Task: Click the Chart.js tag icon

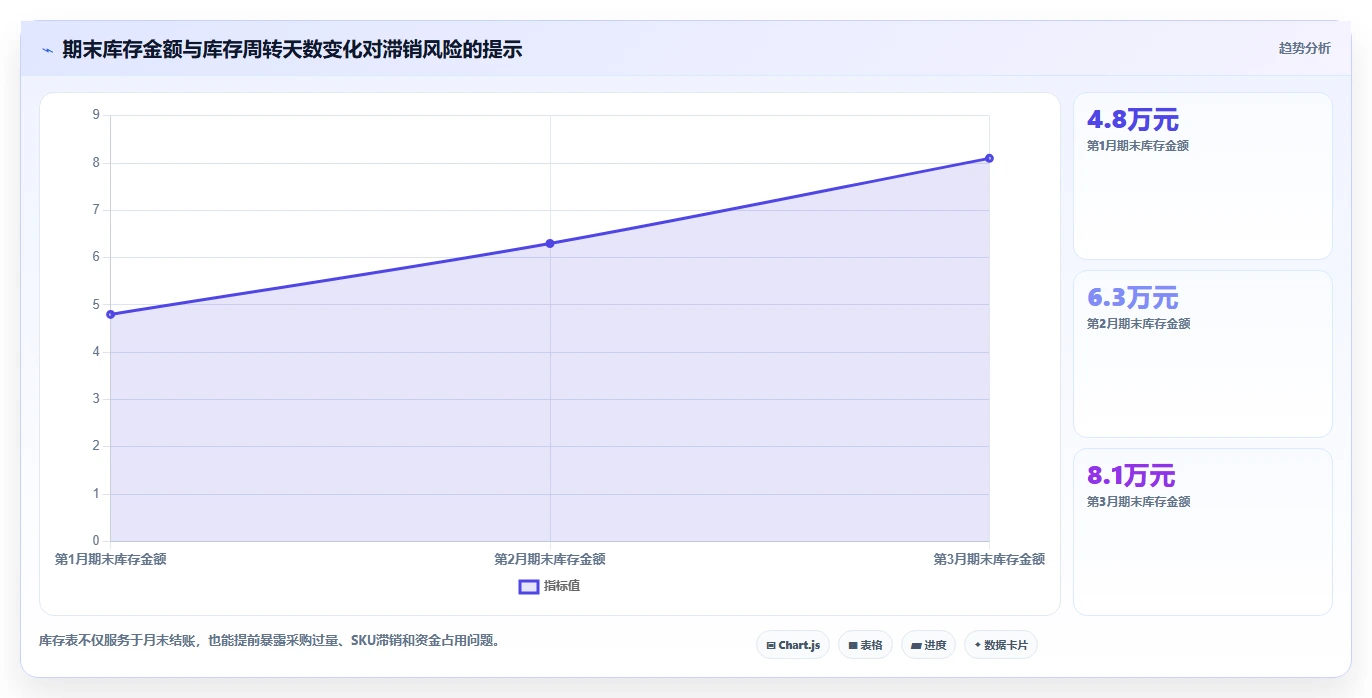Action: 771,646
